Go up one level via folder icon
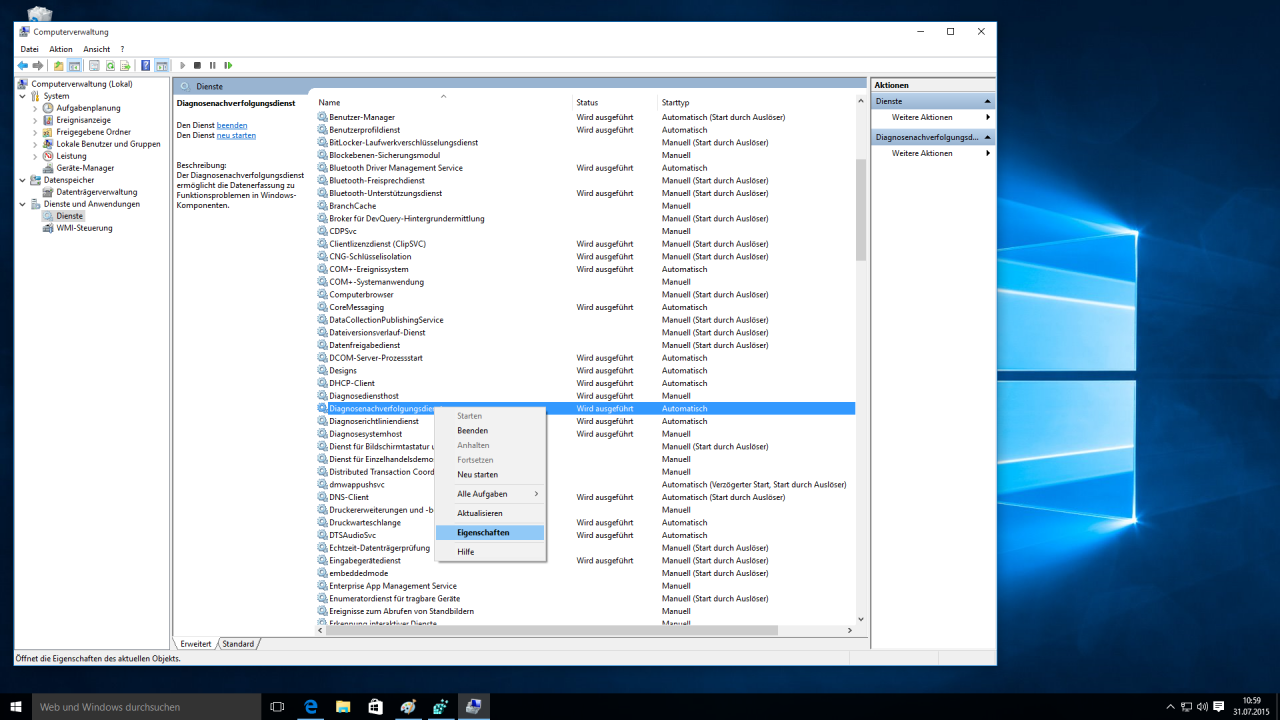 point(59,65)
